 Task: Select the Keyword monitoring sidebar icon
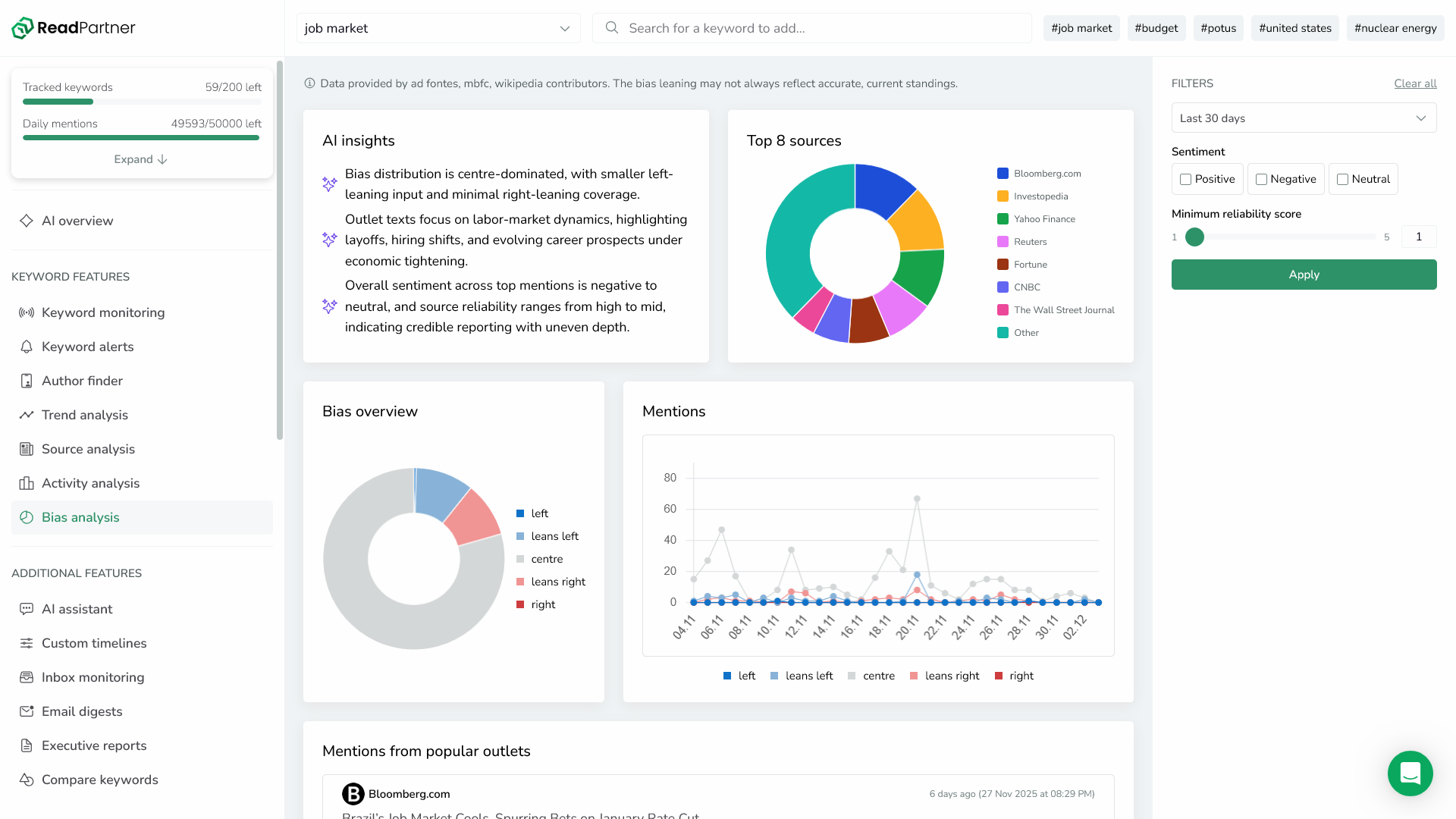(27, 312)
